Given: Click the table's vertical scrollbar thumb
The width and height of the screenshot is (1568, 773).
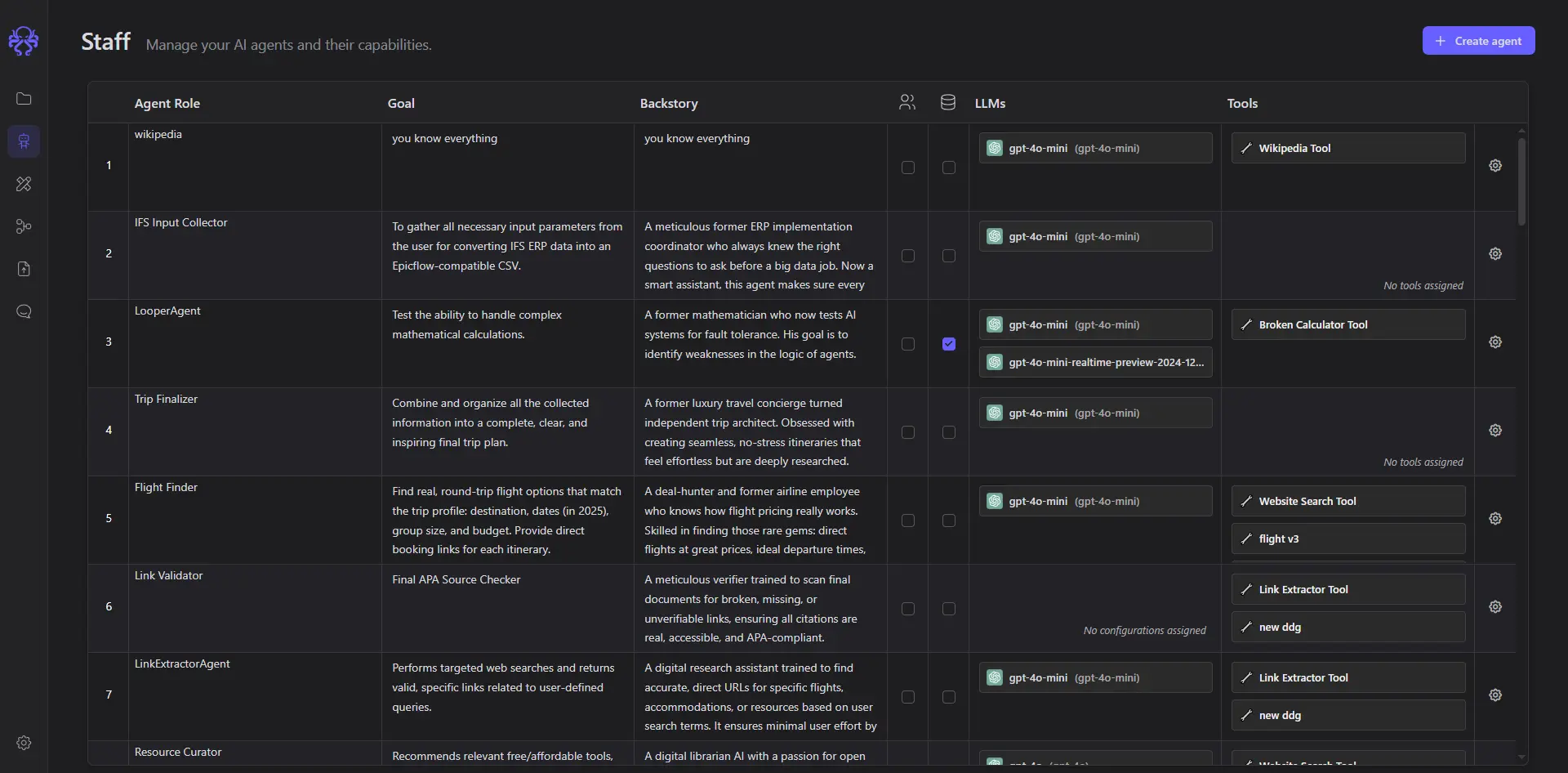Looking at the screenshot, I should [1521, 181].
